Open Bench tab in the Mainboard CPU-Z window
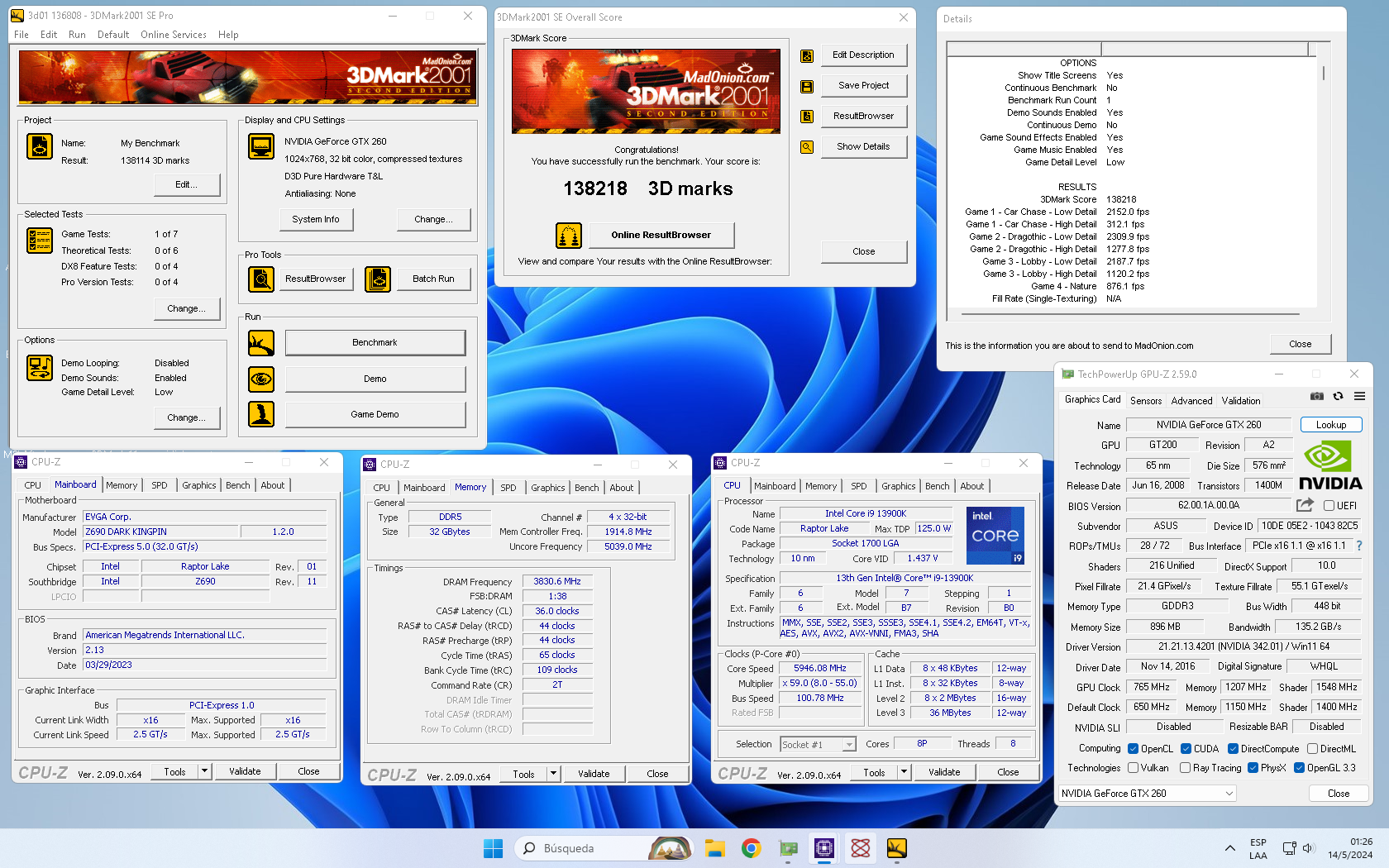The width and height of the screenshot is (1389, 868). pyautogui.click(x=238, y=485)
